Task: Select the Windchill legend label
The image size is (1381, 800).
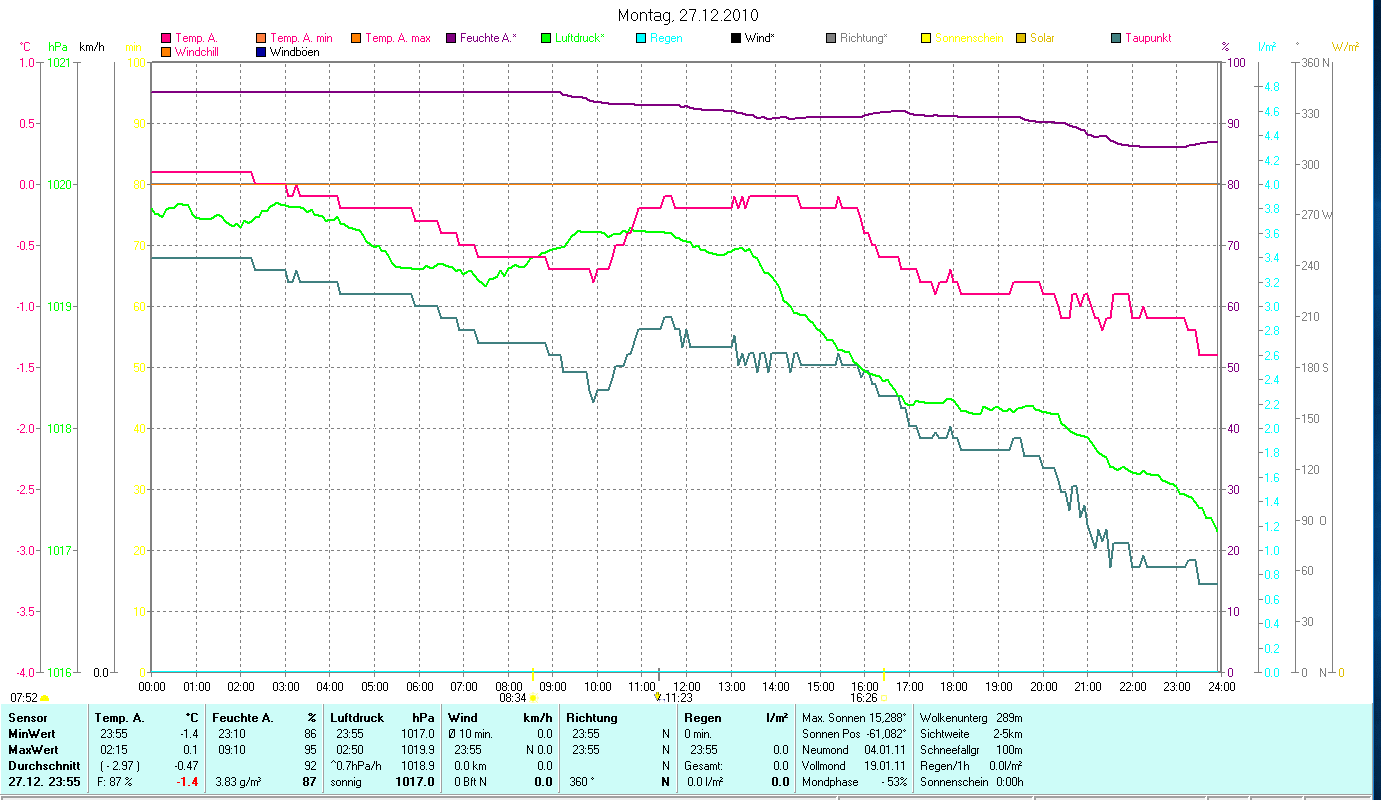Action: [x=199, y=51]
